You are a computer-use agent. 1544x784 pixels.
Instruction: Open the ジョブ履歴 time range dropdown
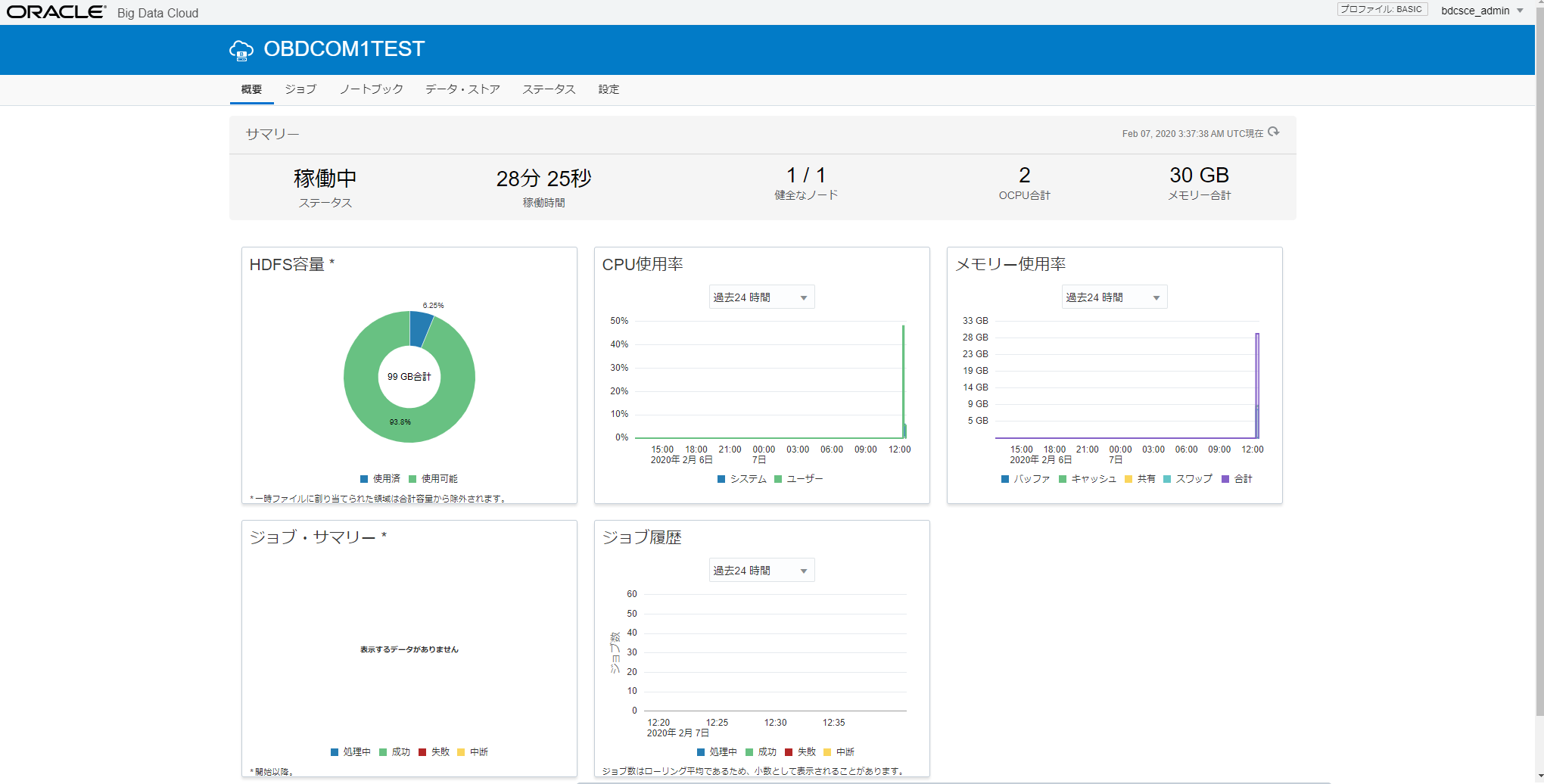[x=761, y=571]
